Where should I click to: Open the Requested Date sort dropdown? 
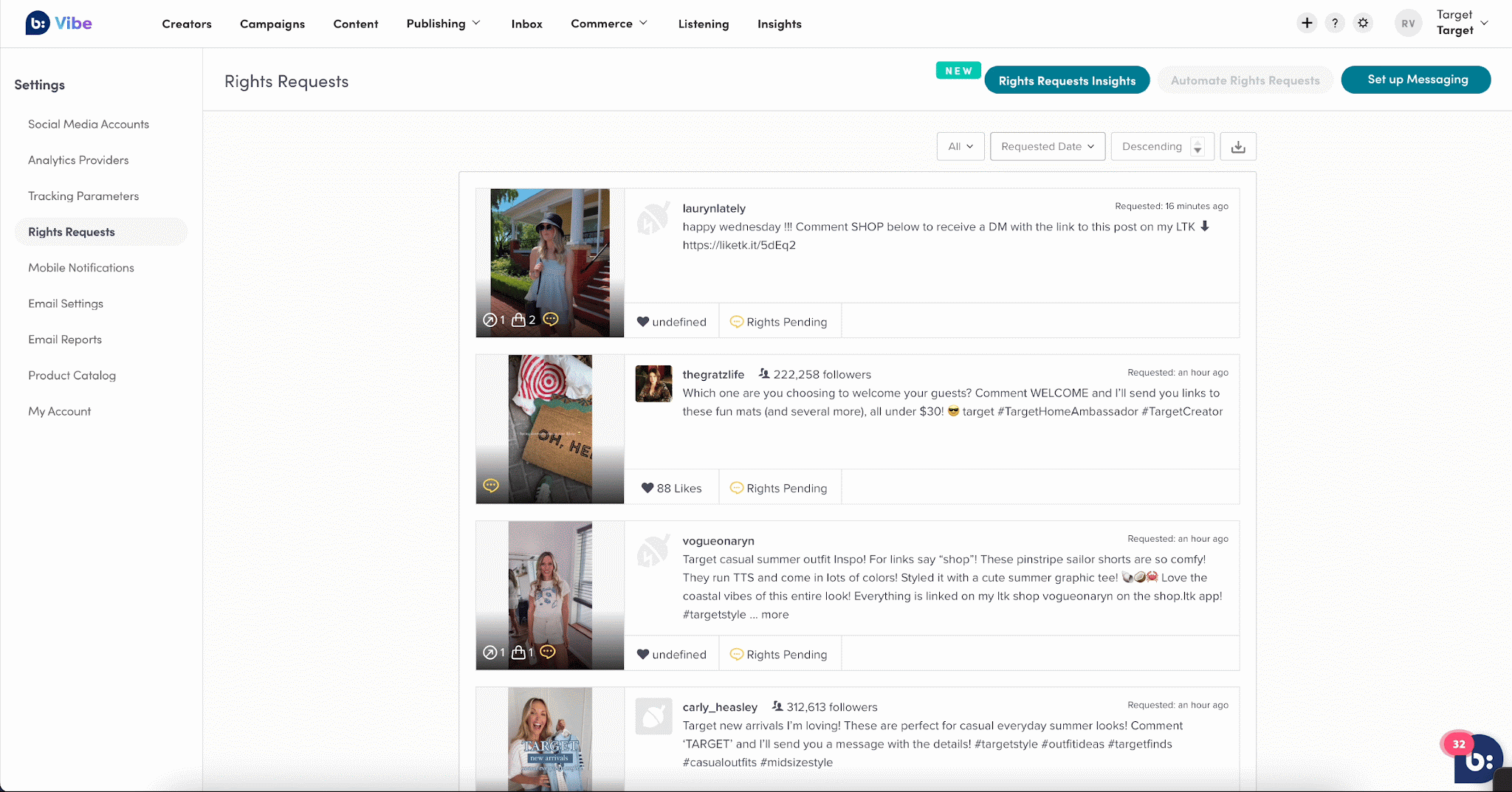click(x=1048, y=146)
